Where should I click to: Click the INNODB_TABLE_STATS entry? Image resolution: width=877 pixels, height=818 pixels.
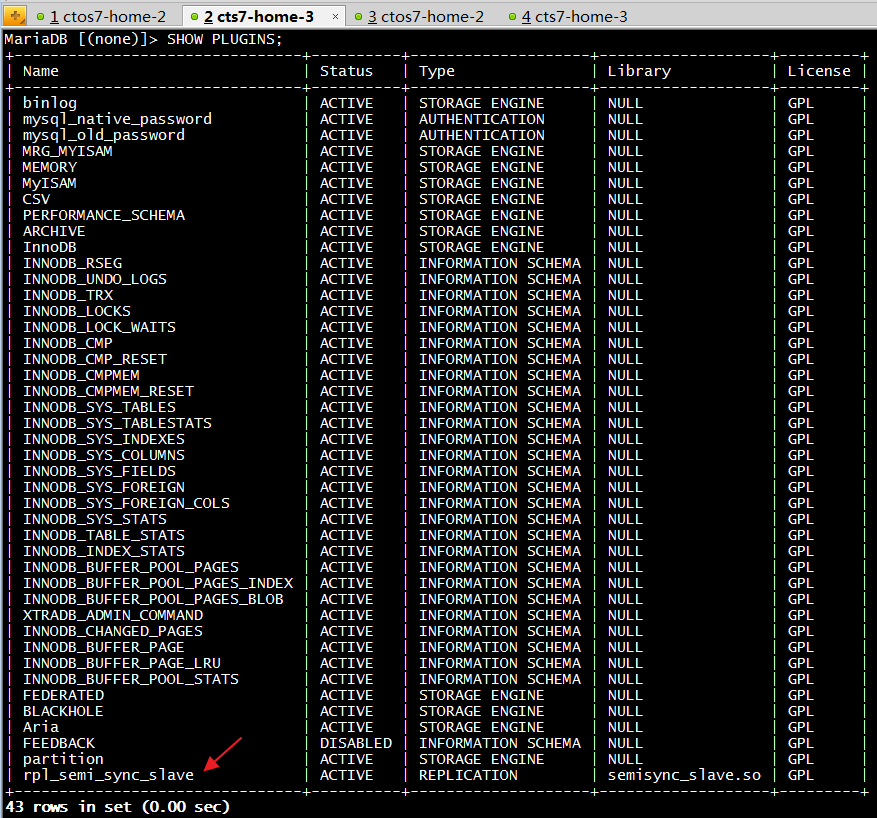click(x=103, y=535)
